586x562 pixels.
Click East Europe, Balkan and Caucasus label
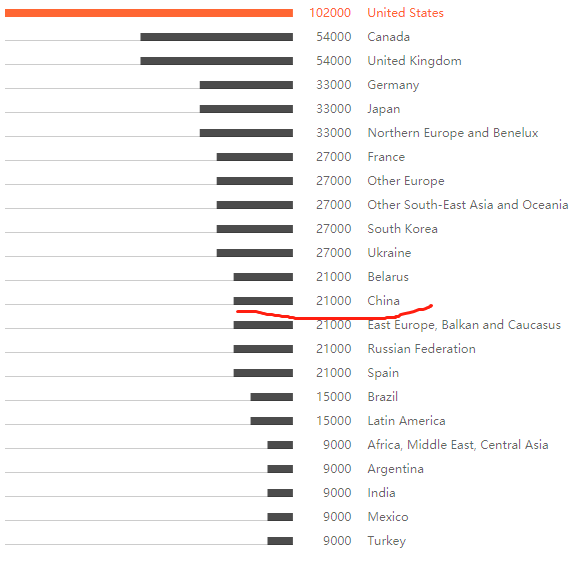point(464,325)
